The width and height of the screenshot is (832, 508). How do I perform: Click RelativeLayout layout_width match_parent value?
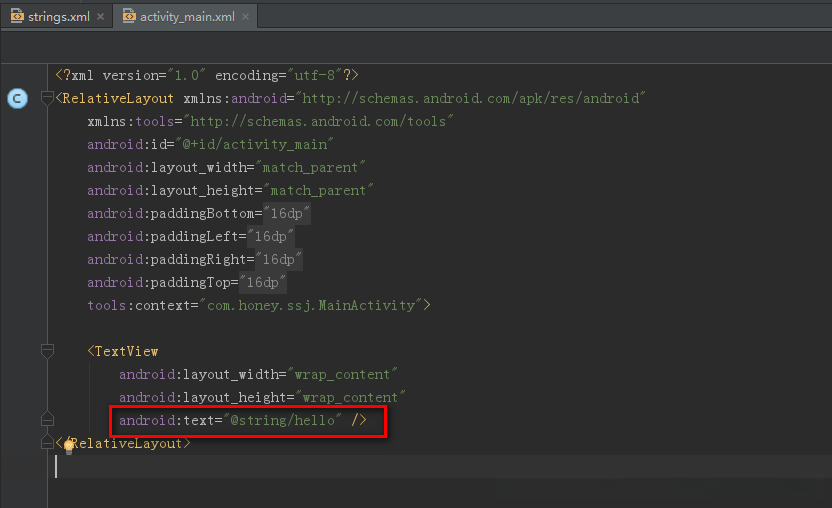310,168
